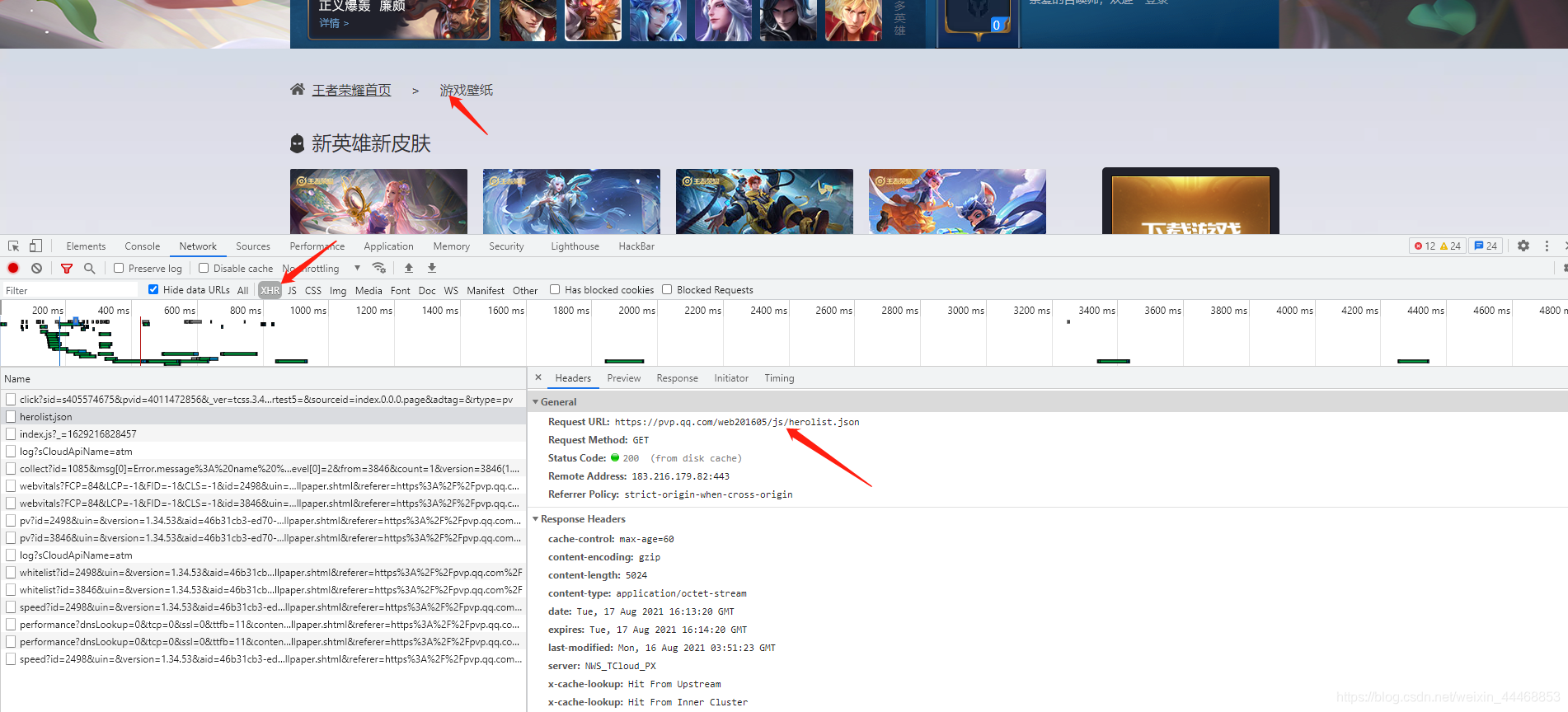Activate the inspect element picker icon

coord(13,246)
